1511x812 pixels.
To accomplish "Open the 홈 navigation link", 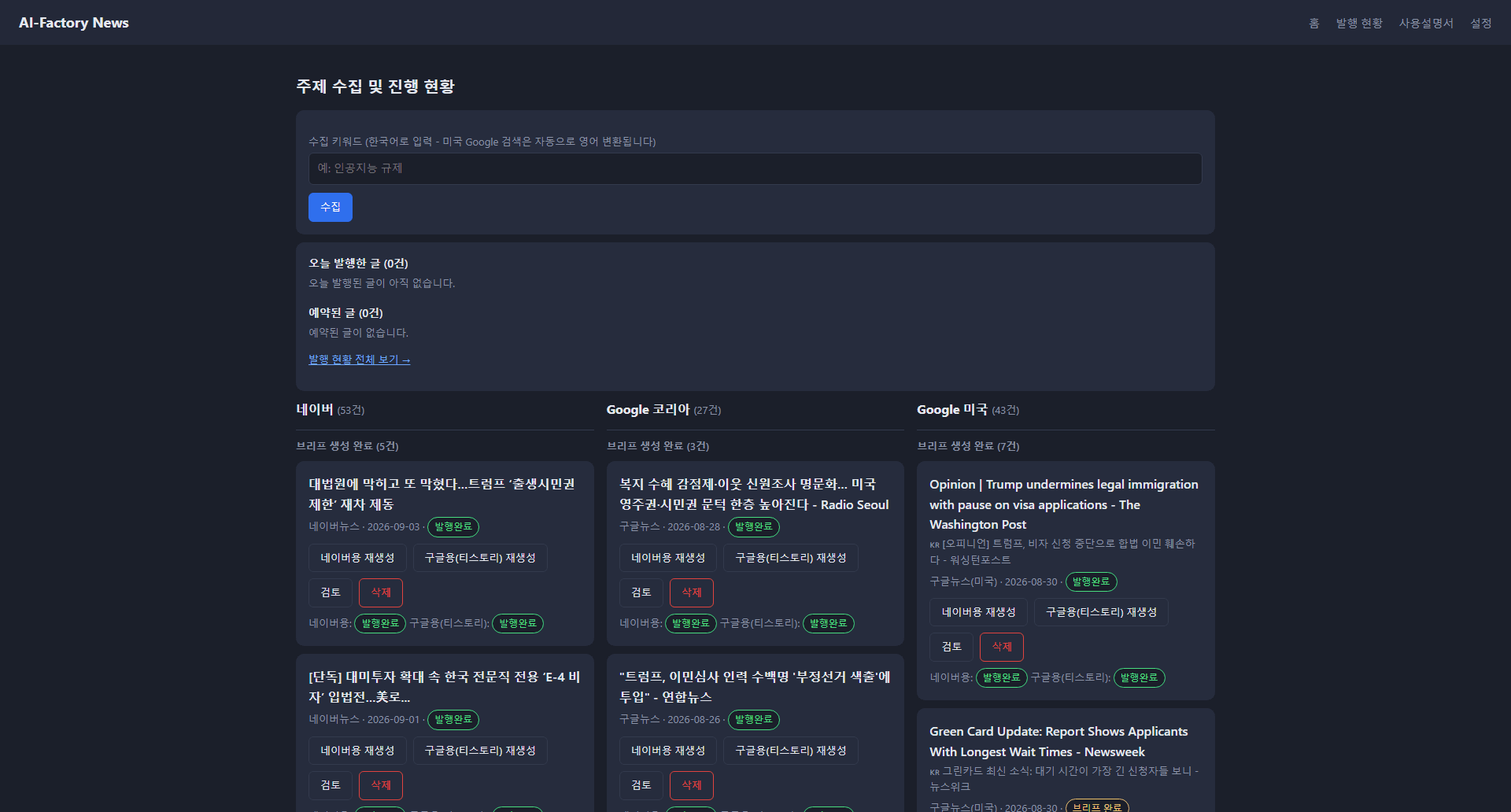I will [1313, 24].
